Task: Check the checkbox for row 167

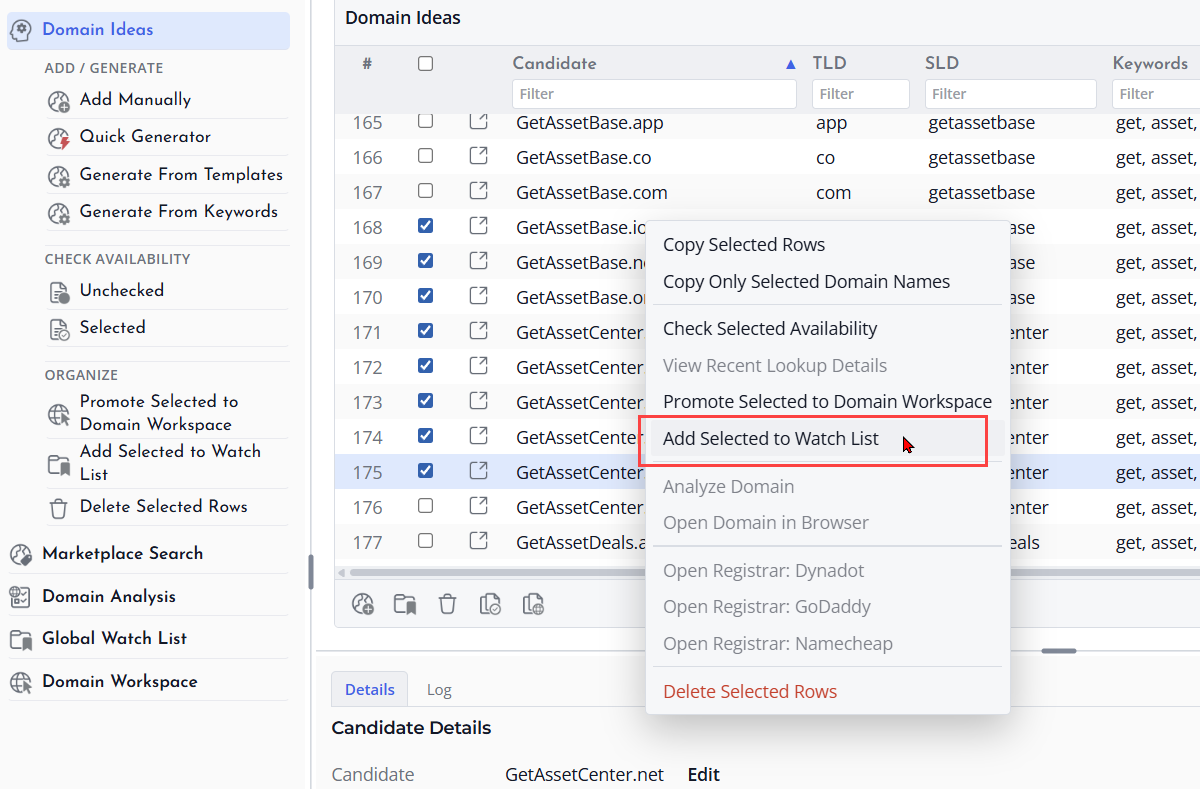Action: coord(425,191)
